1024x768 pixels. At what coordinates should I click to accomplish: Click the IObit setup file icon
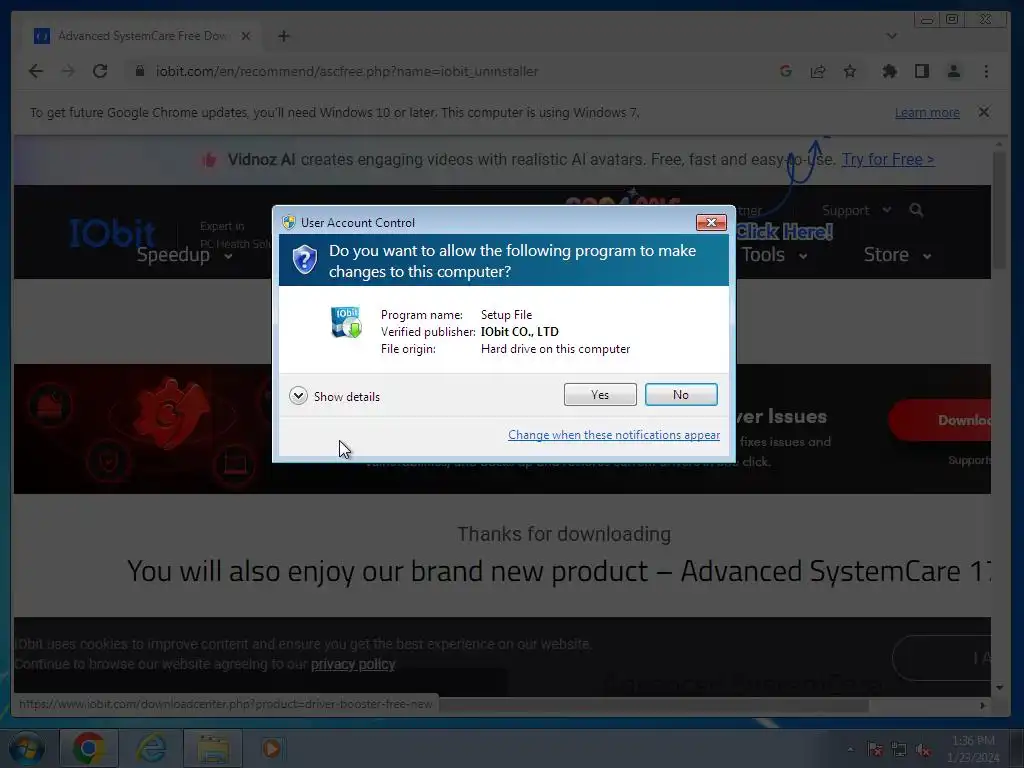point(346,322)
